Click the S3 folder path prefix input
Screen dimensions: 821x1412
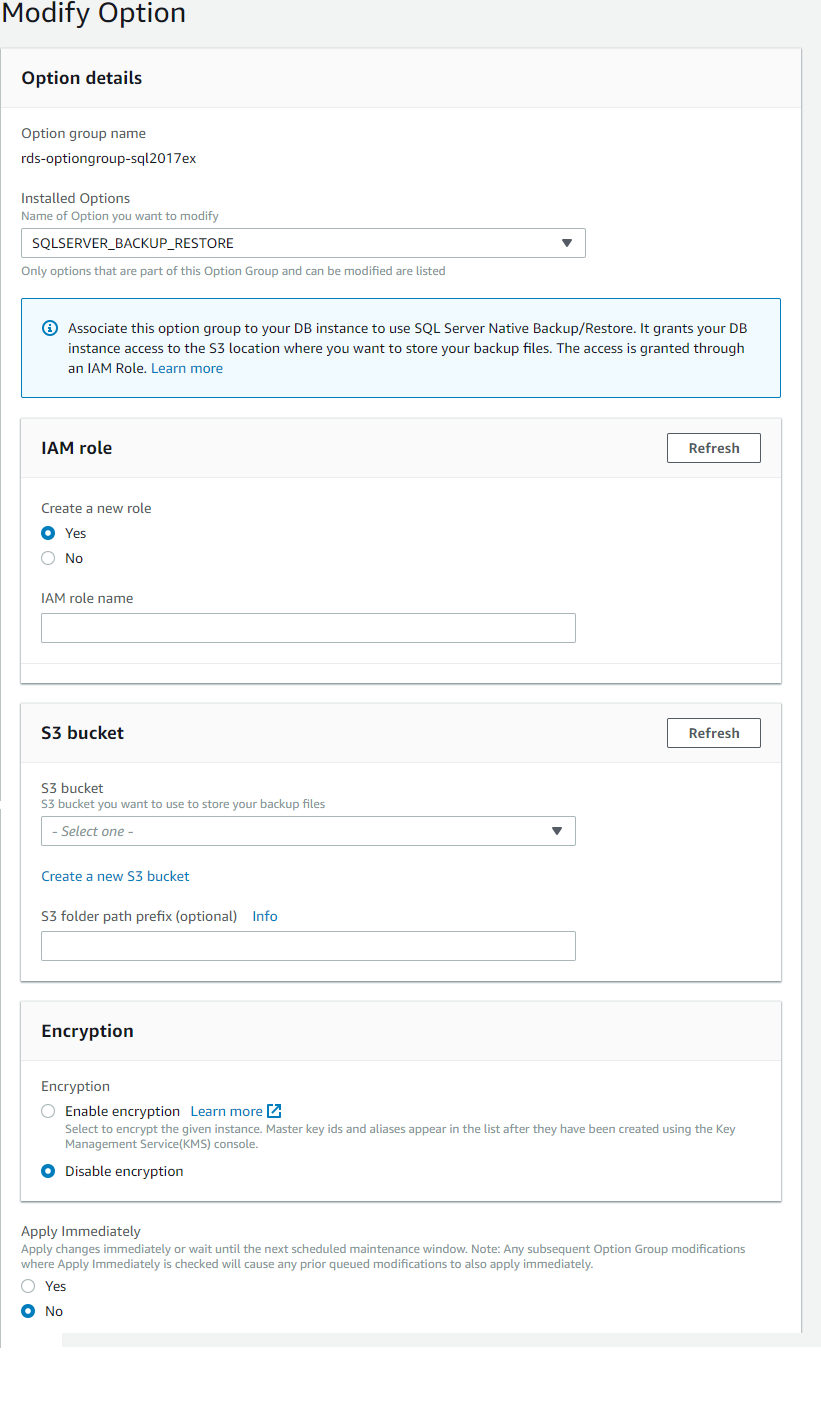[308, 946]
